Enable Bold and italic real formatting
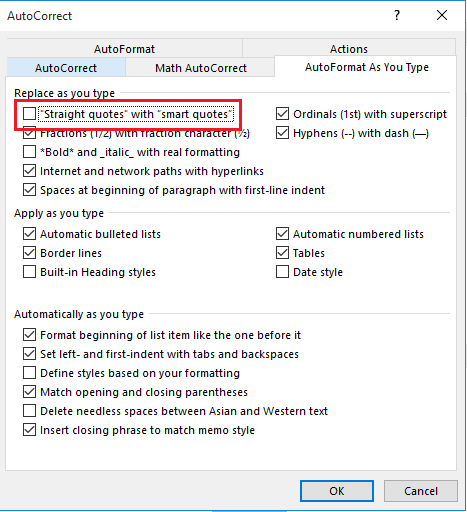 pyautogui.click(x=29, y=152)
